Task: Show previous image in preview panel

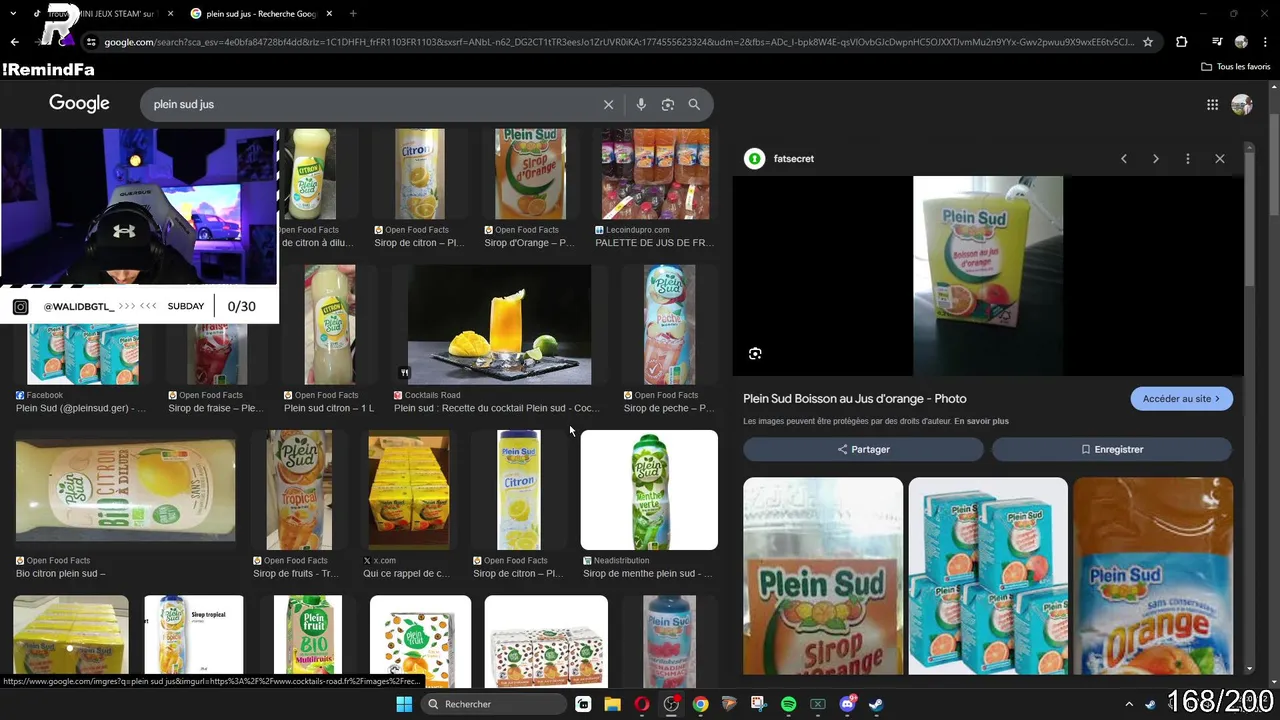Action: point(1124,159)
